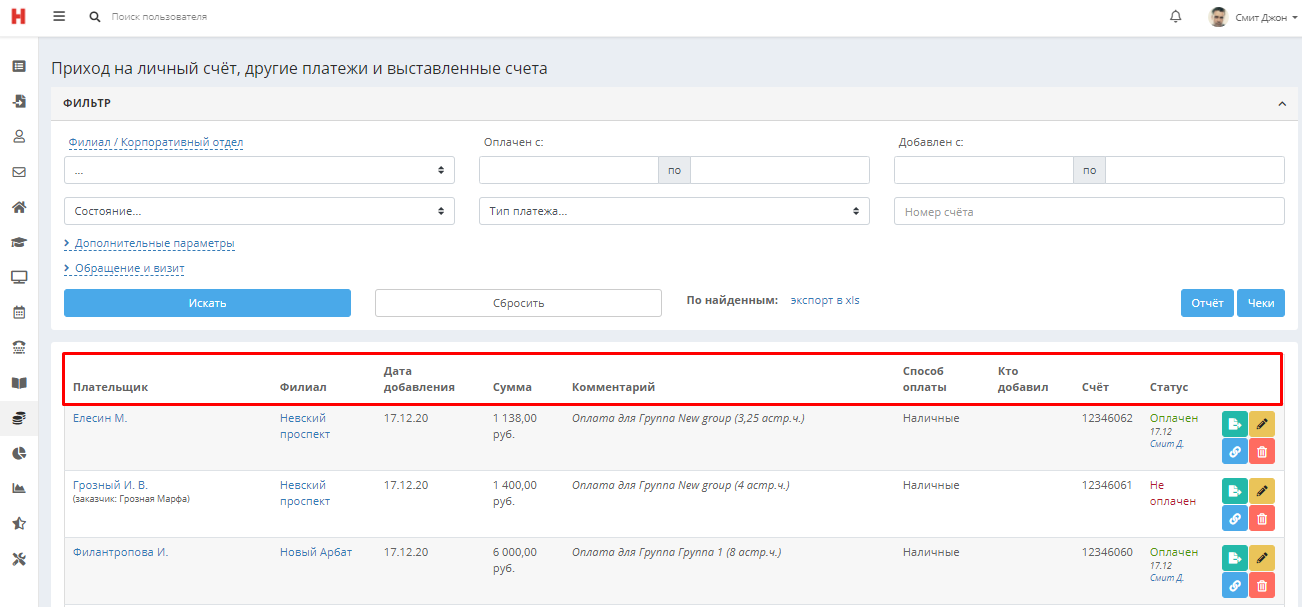This screenshot has width=1302, height=607.
Task: Click invoice number 12346062
Action: click(1107, 418)
